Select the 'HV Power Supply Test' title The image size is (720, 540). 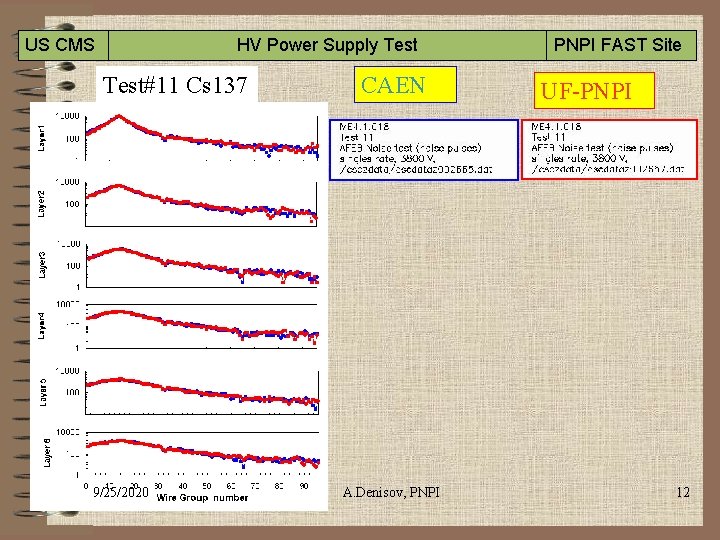coord(327,45)
